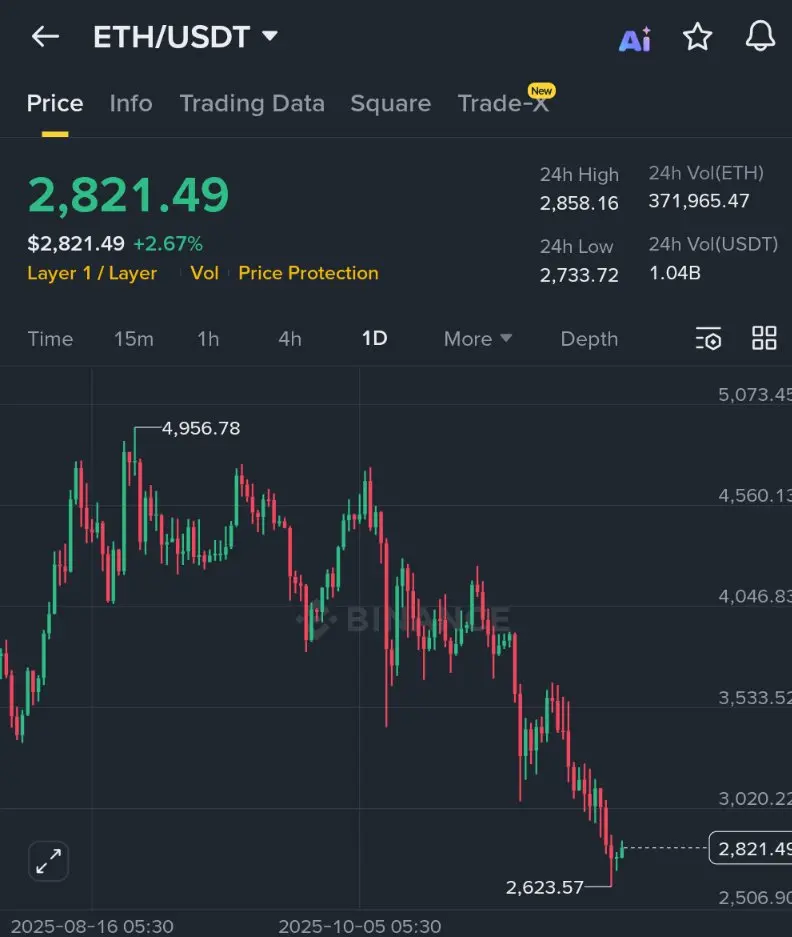
Task: Select the 4h chart interval
Action: click(290, 339)
